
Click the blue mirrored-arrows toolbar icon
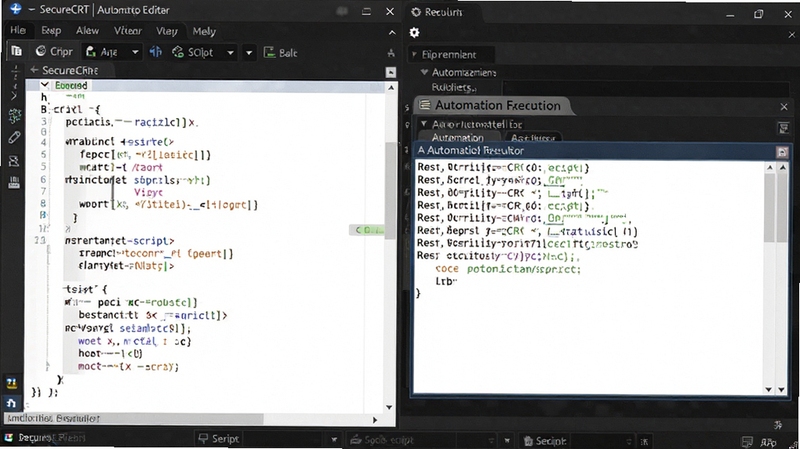click(x=156, y=52)
